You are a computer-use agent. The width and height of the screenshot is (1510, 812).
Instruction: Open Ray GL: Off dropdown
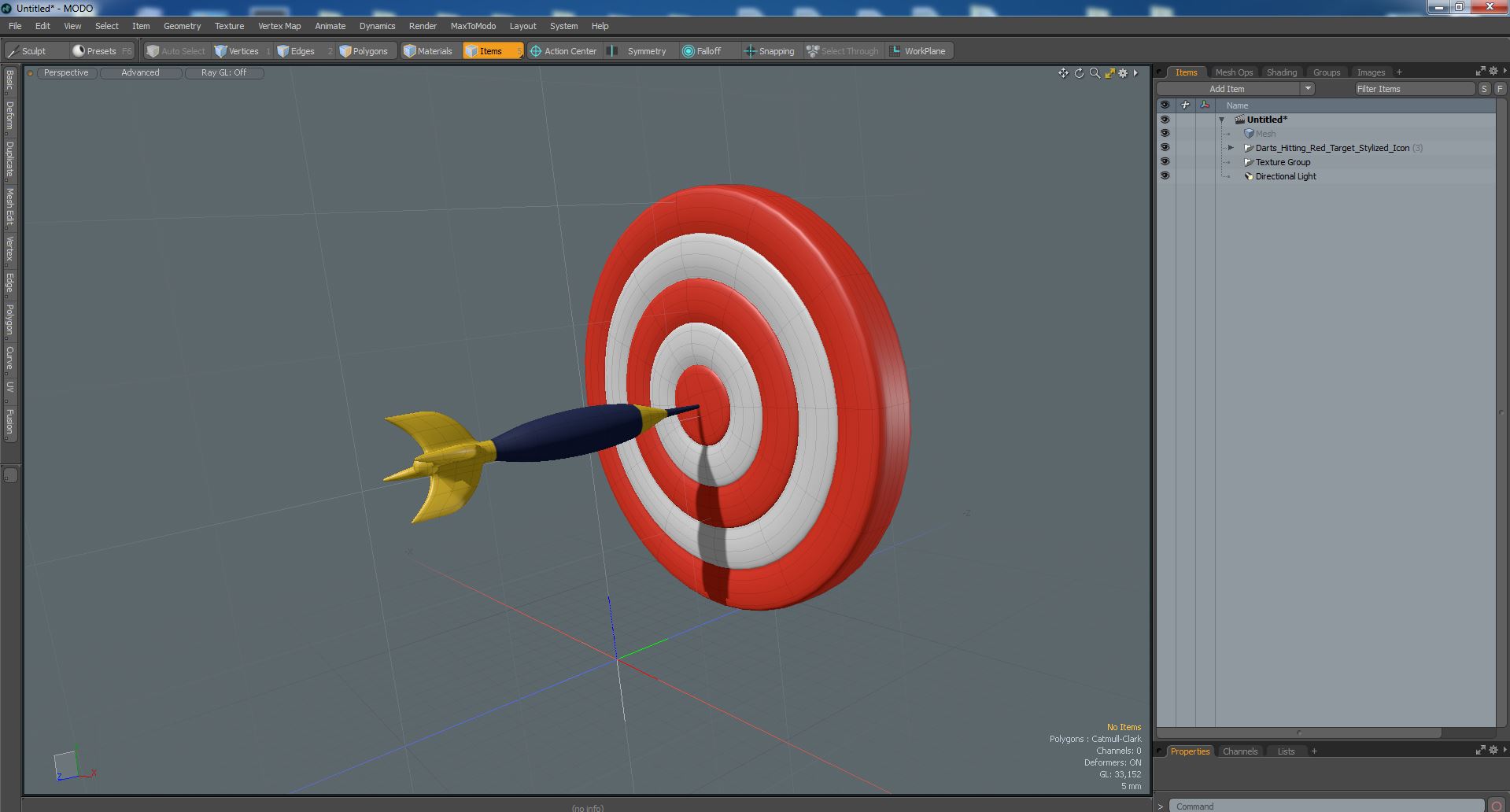click(223, 72)
